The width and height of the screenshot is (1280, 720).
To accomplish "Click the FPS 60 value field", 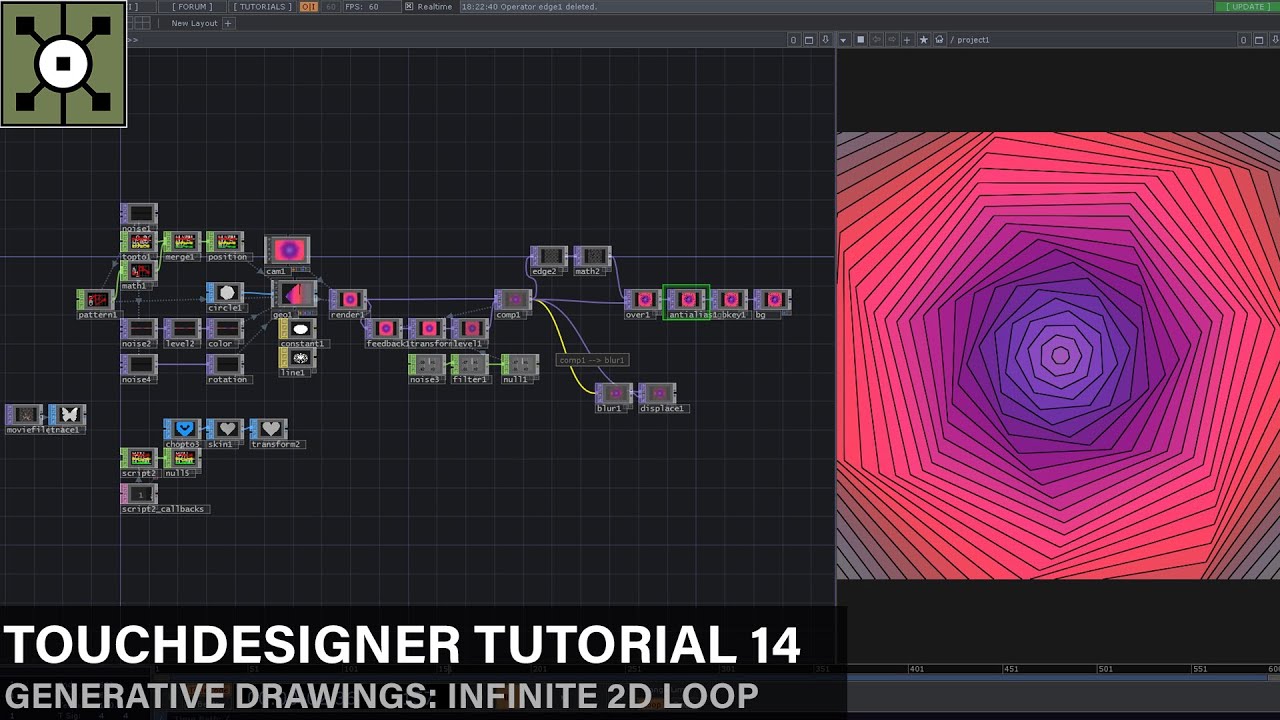I will (x=373, y=6).
